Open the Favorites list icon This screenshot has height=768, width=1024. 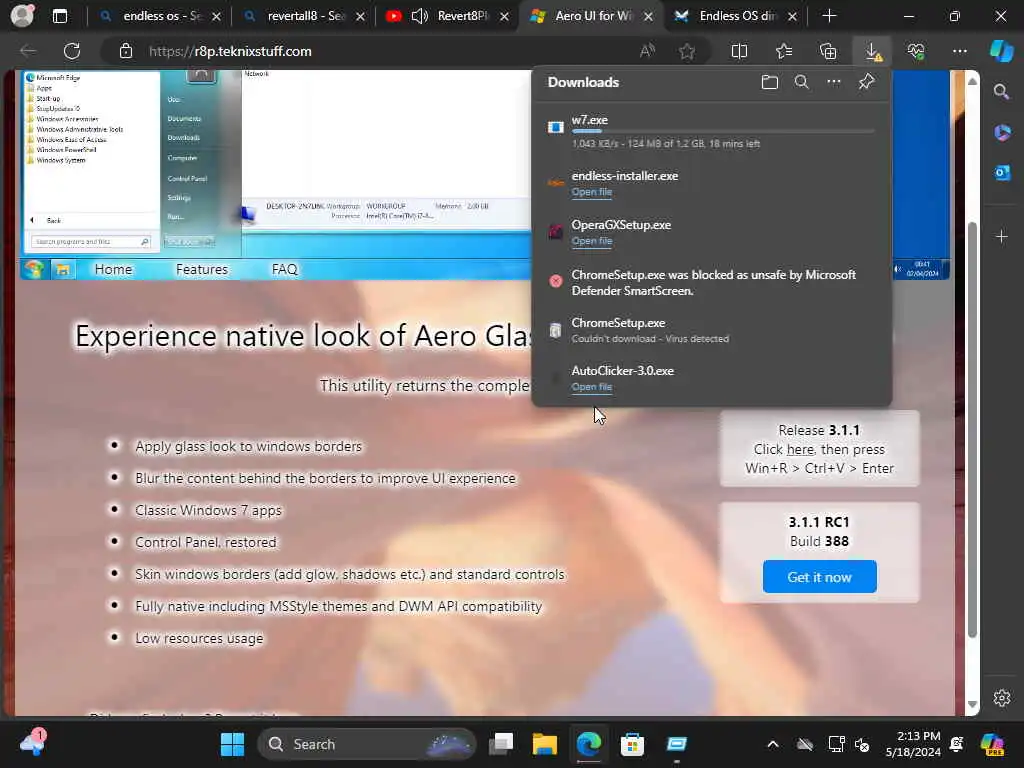784,51
